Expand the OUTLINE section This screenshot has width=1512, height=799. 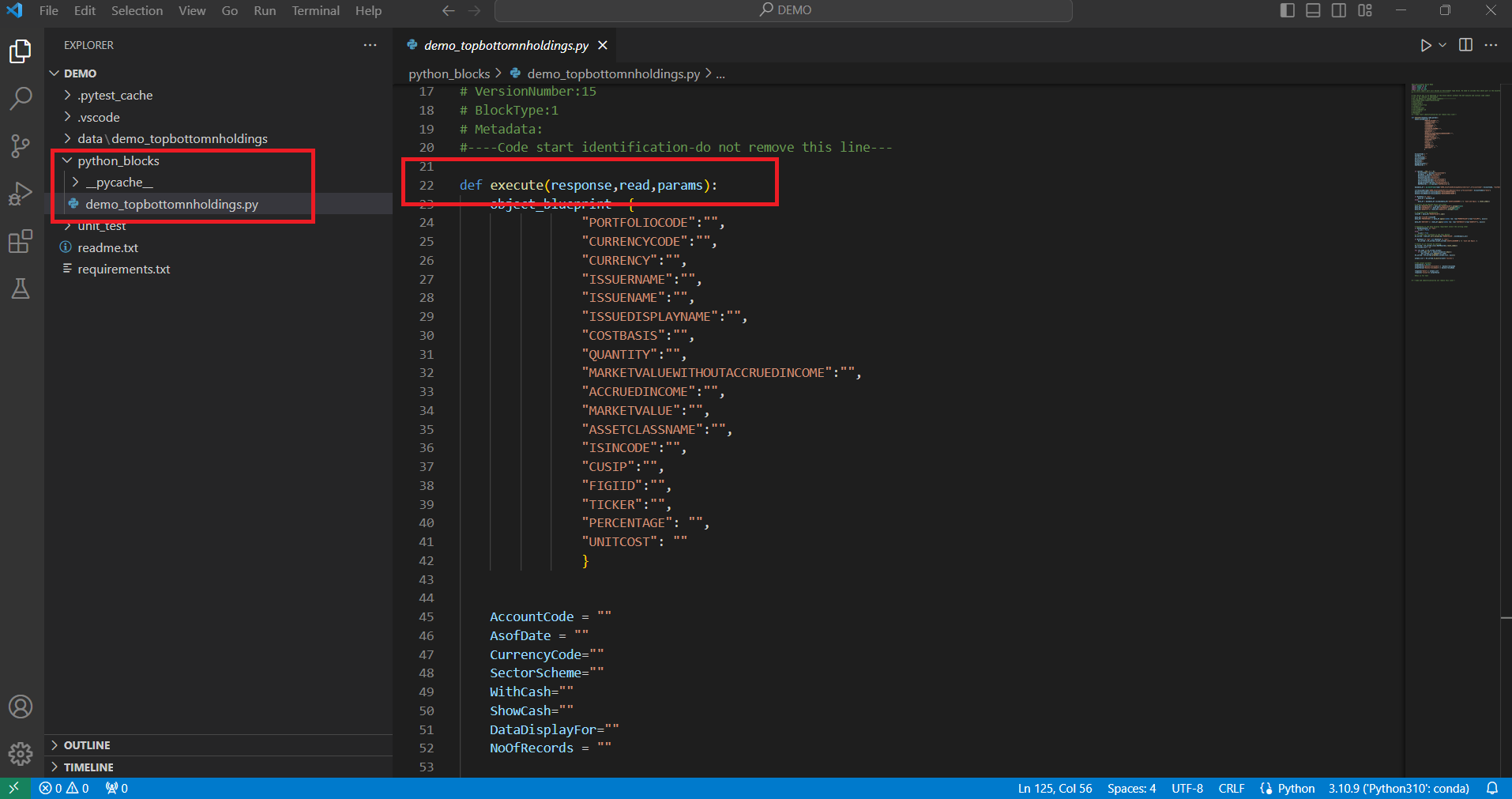(218, 745)
